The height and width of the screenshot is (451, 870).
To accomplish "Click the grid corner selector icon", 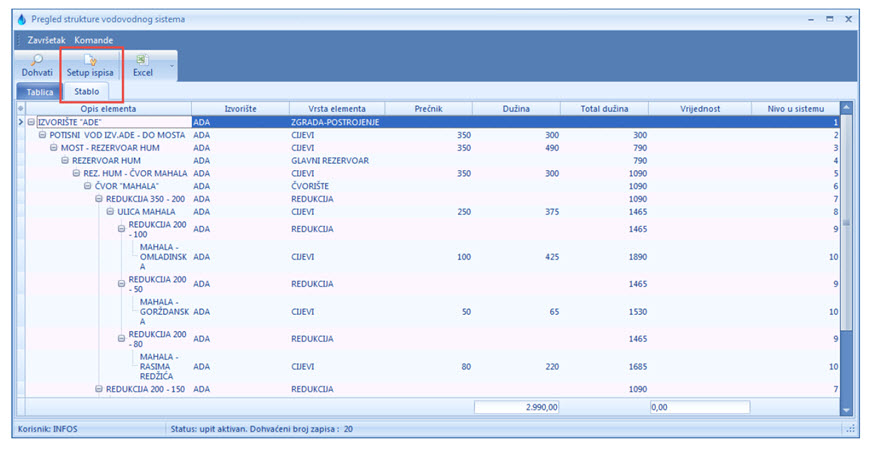I will point(21,108).
